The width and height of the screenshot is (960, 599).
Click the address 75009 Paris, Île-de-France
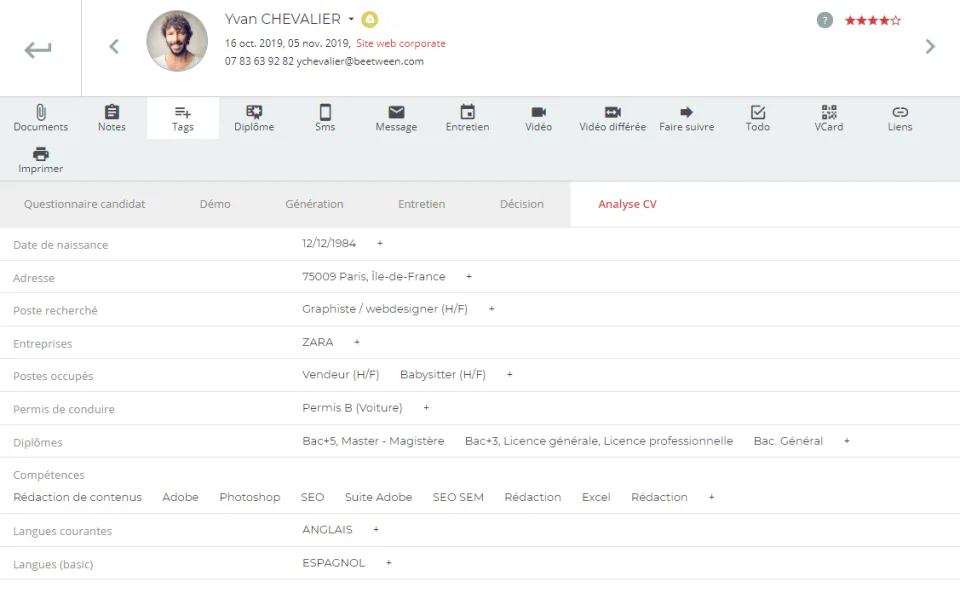(x=373, y=276)
